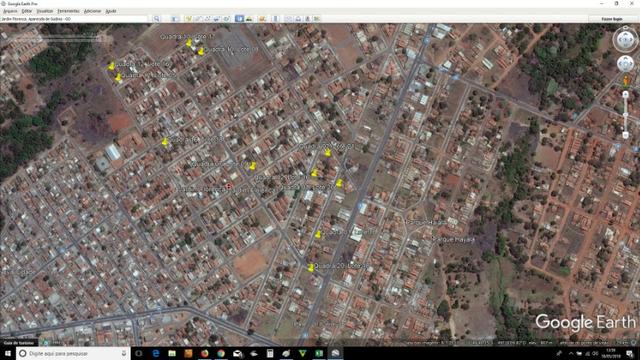640x360 pixels.
Task: Toggle the sidebar panel icon
Action: (x=174, y=19)
